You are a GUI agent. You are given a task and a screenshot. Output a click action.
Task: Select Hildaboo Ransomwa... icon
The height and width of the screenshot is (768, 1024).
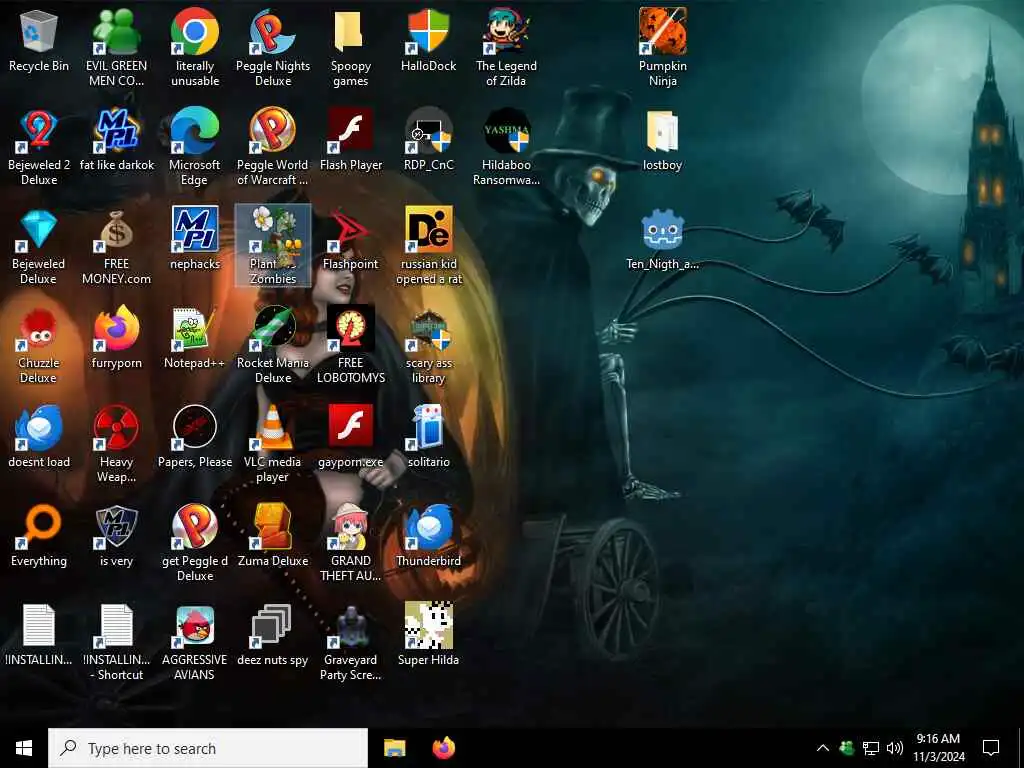pos(506,146)
